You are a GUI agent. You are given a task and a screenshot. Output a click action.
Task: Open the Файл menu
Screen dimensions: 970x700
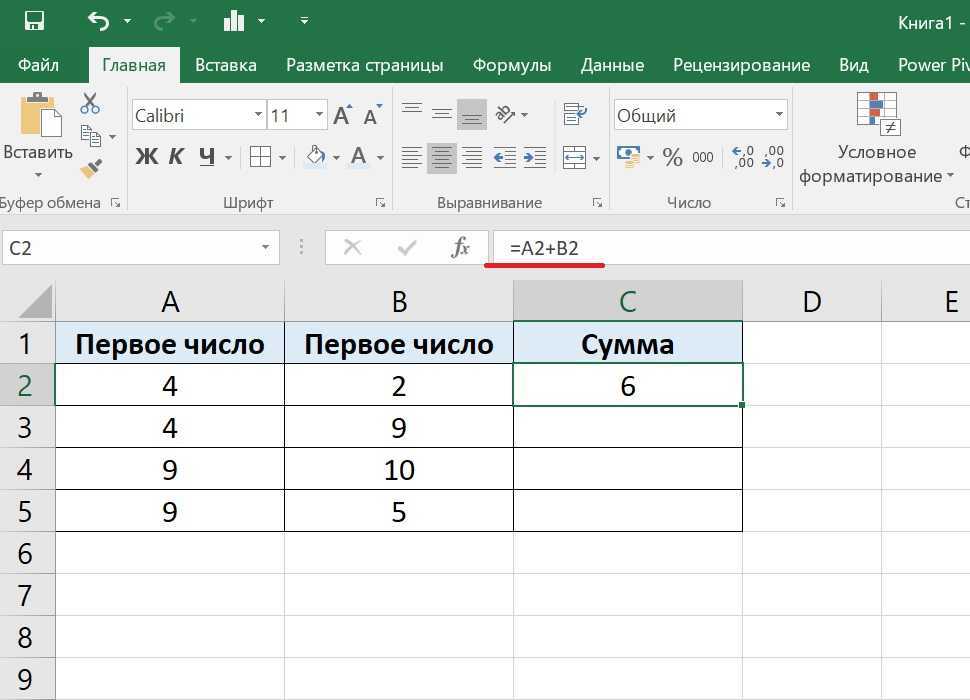coord(38,65)
